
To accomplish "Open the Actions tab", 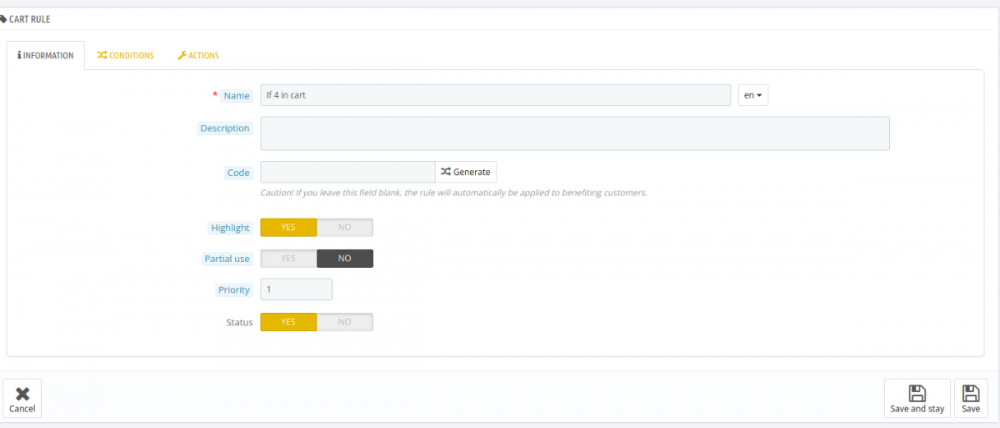I will coord(198,56).
